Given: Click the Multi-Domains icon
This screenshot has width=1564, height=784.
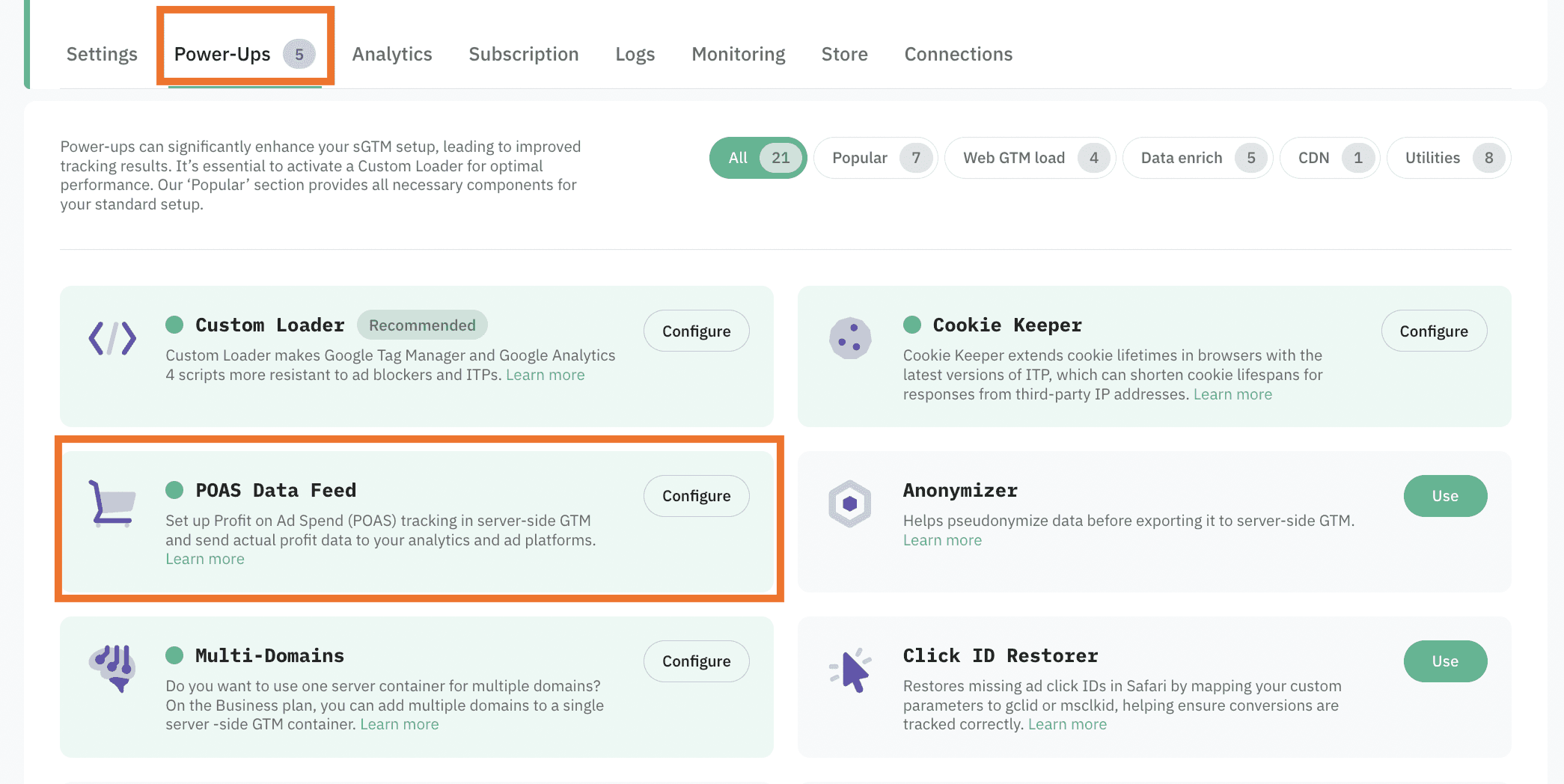Looking at the screenshot, I should point(112,667).
